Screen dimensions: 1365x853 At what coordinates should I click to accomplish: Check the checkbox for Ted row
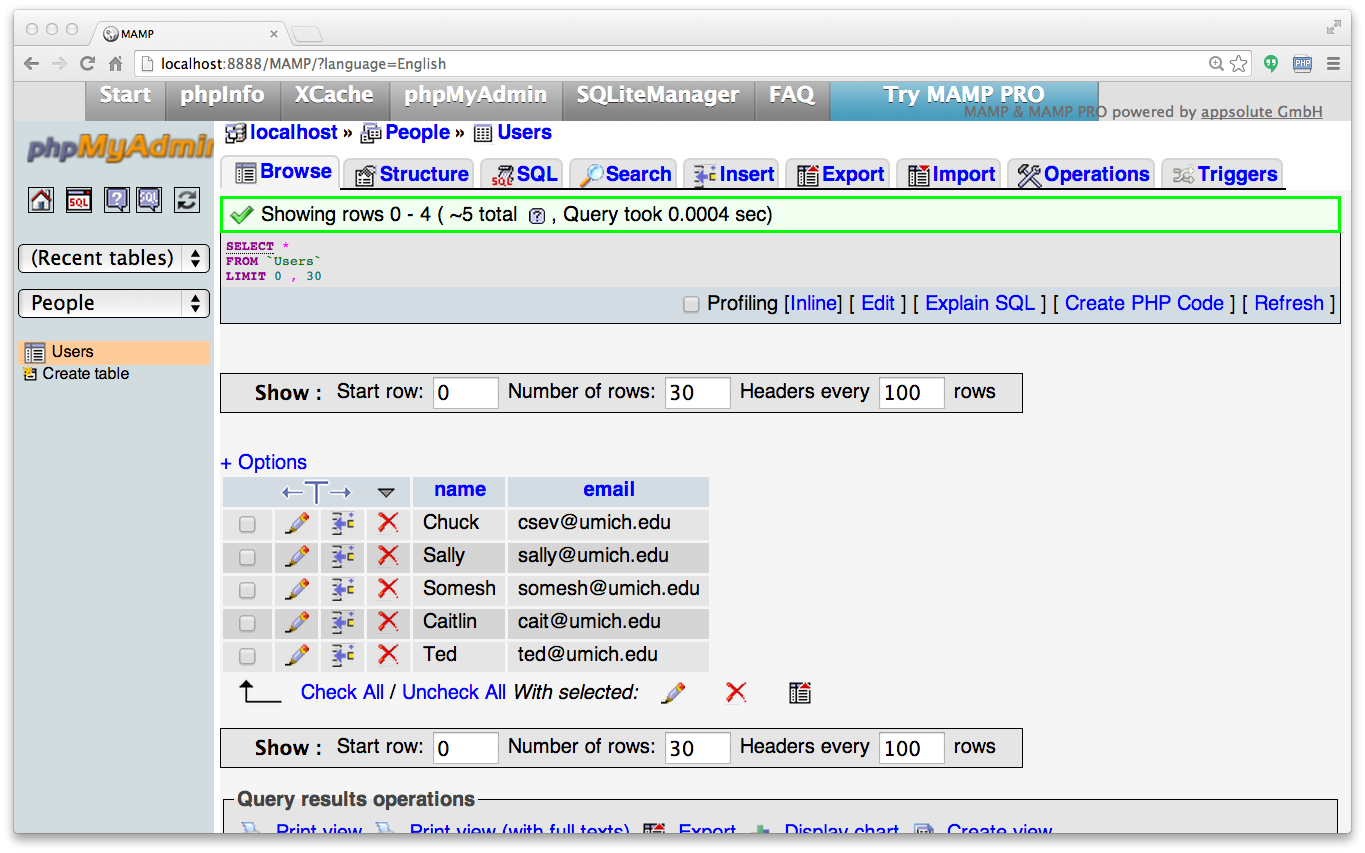point(247,656)
